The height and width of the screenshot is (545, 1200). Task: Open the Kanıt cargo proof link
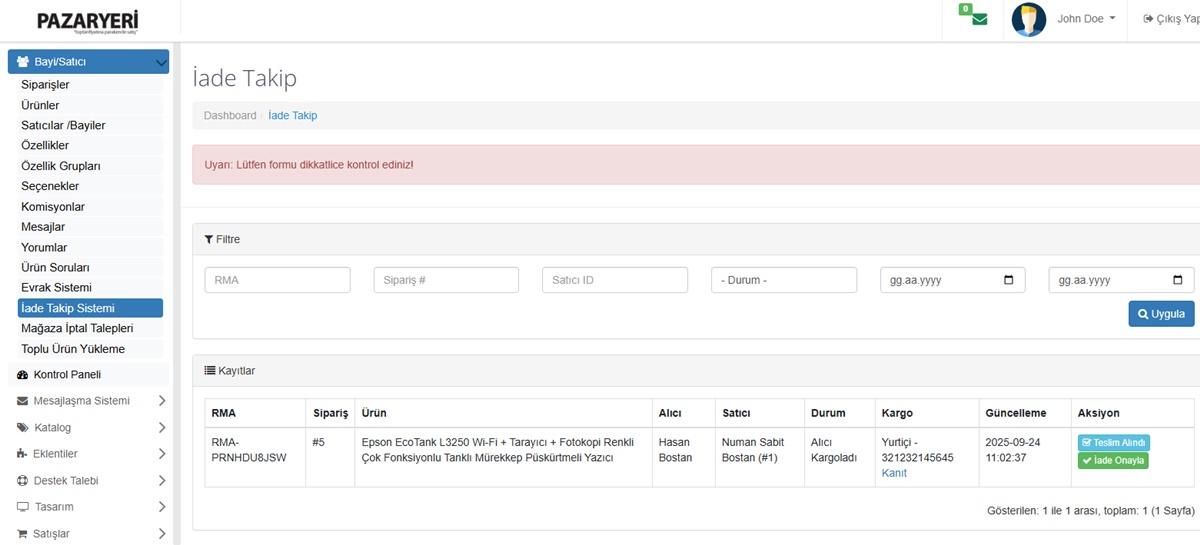click(894, 473)
